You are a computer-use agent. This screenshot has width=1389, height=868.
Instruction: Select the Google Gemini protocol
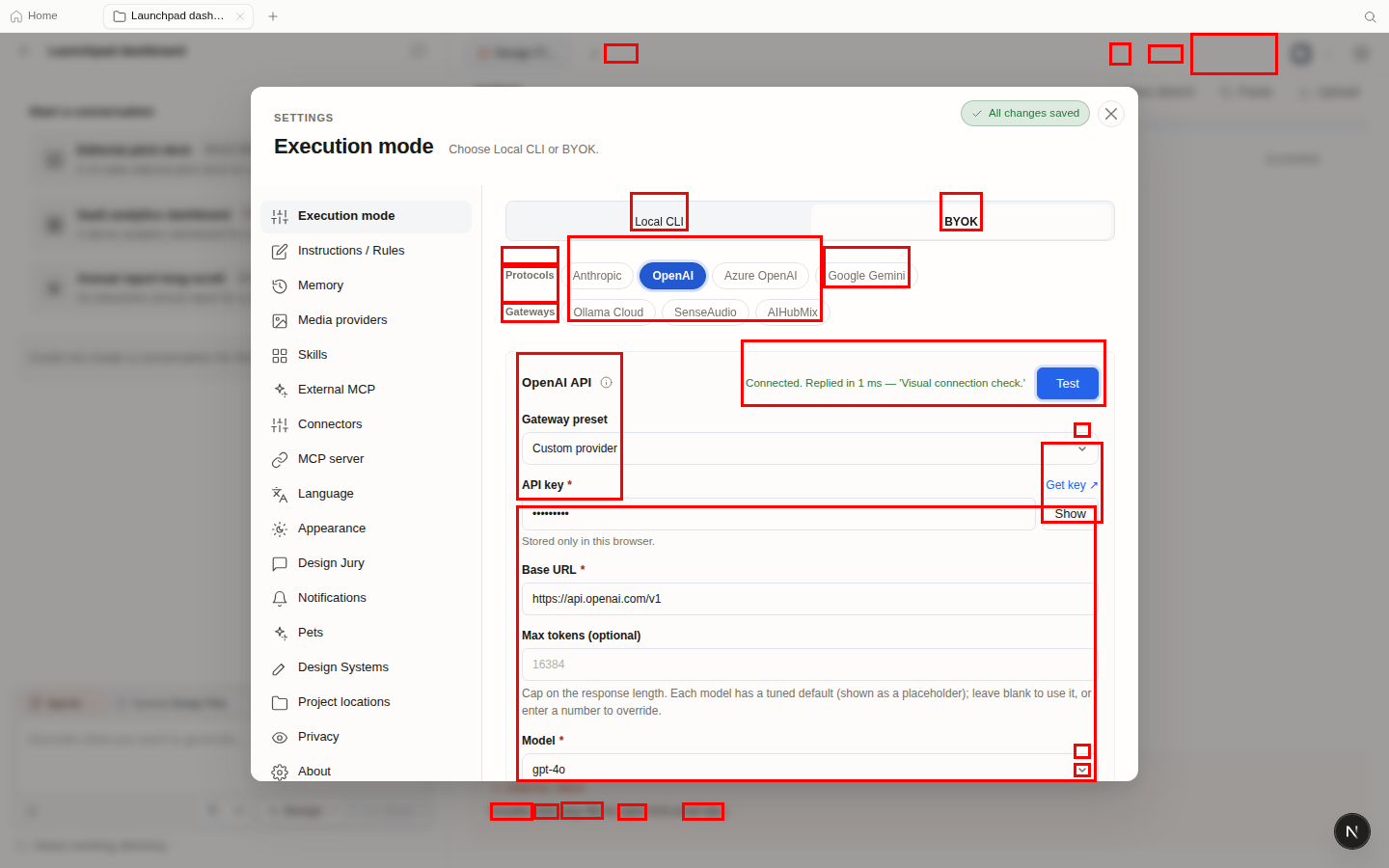866,276
